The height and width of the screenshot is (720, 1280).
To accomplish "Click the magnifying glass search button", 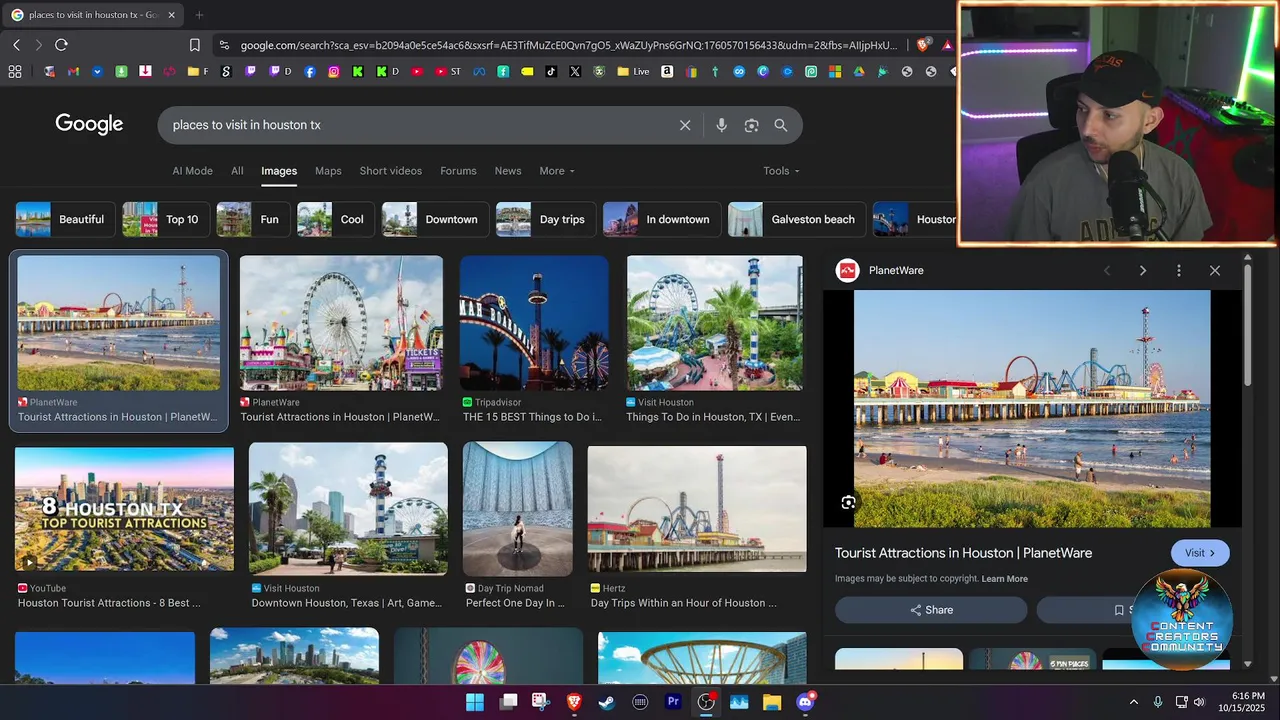I will (781, 125).
